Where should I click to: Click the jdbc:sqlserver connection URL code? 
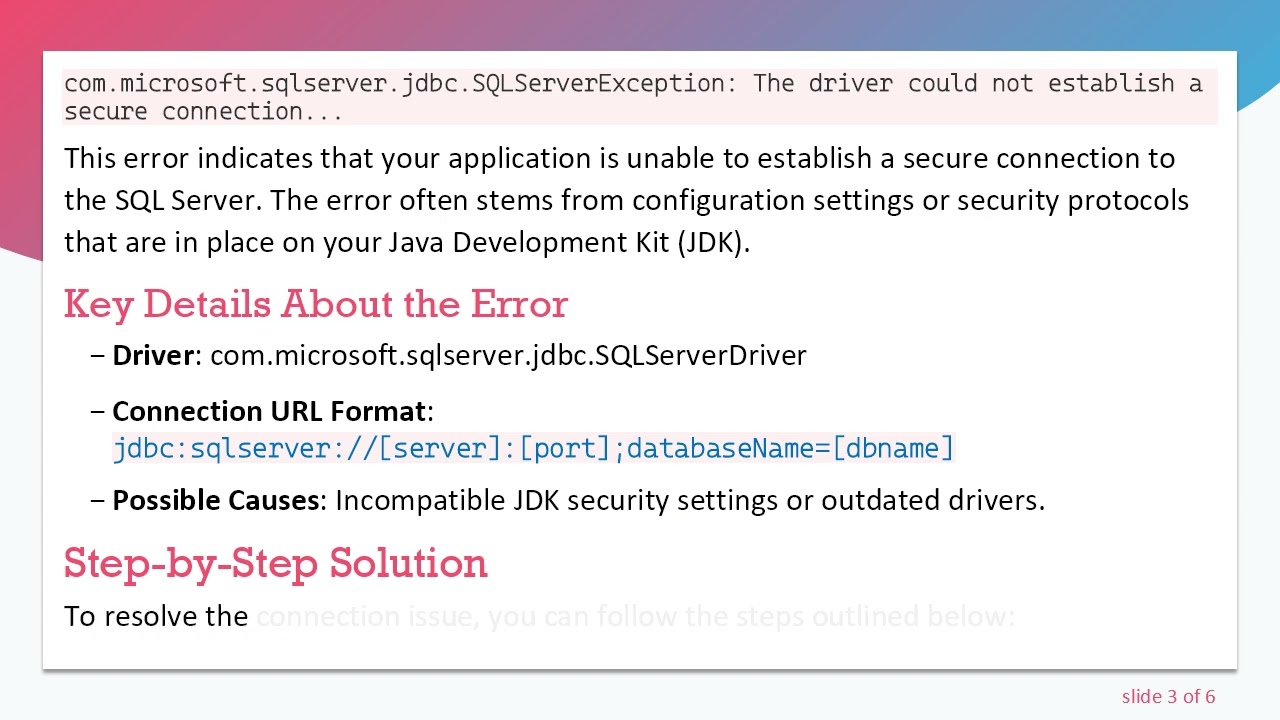tap(534, 448)
